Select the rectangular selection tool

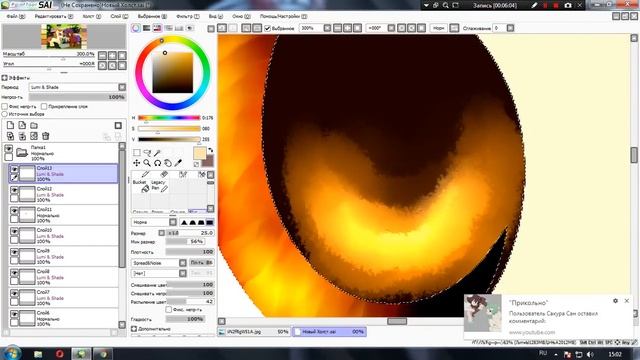137,153
